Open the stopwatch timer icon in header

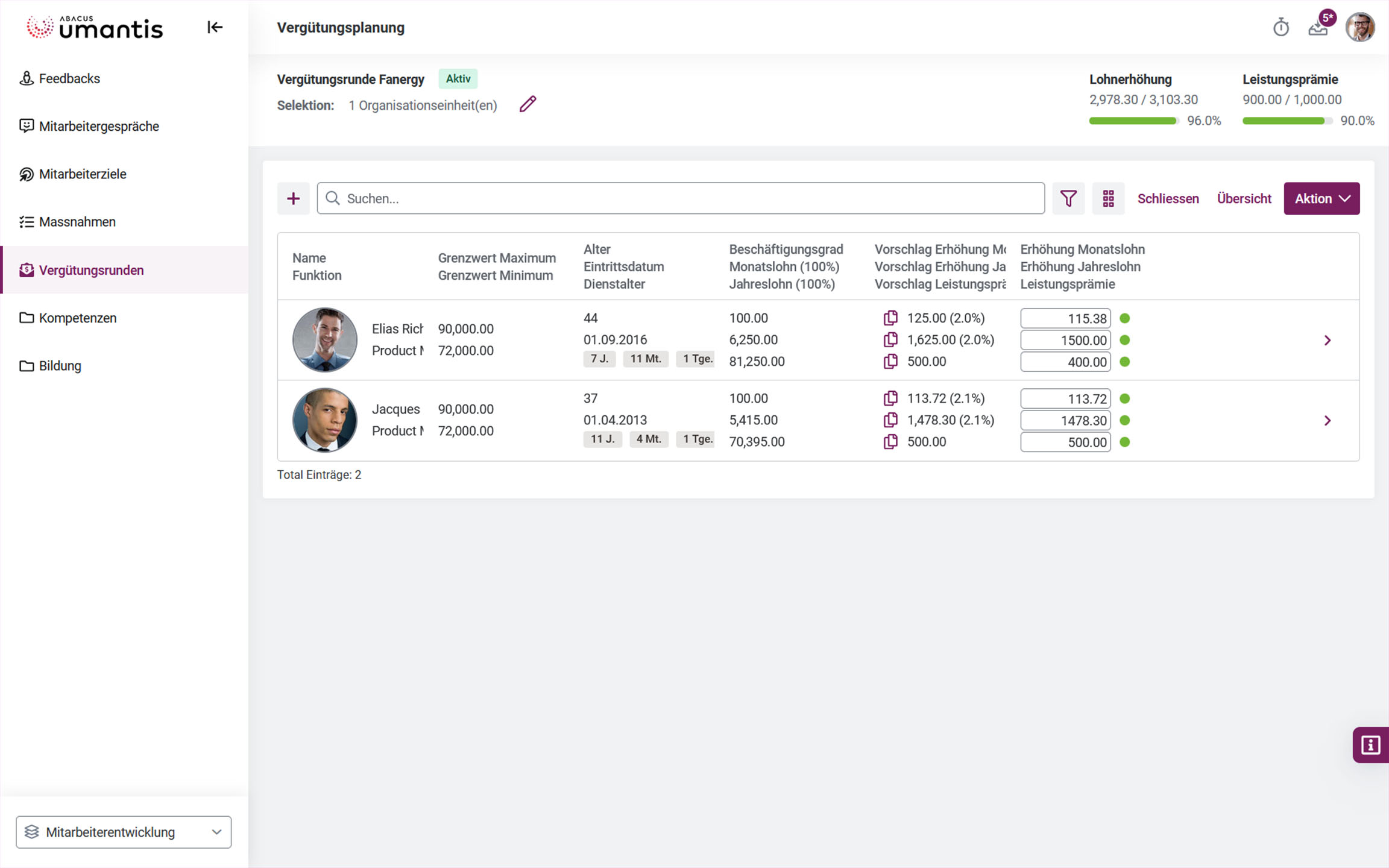click(1280, 28)
